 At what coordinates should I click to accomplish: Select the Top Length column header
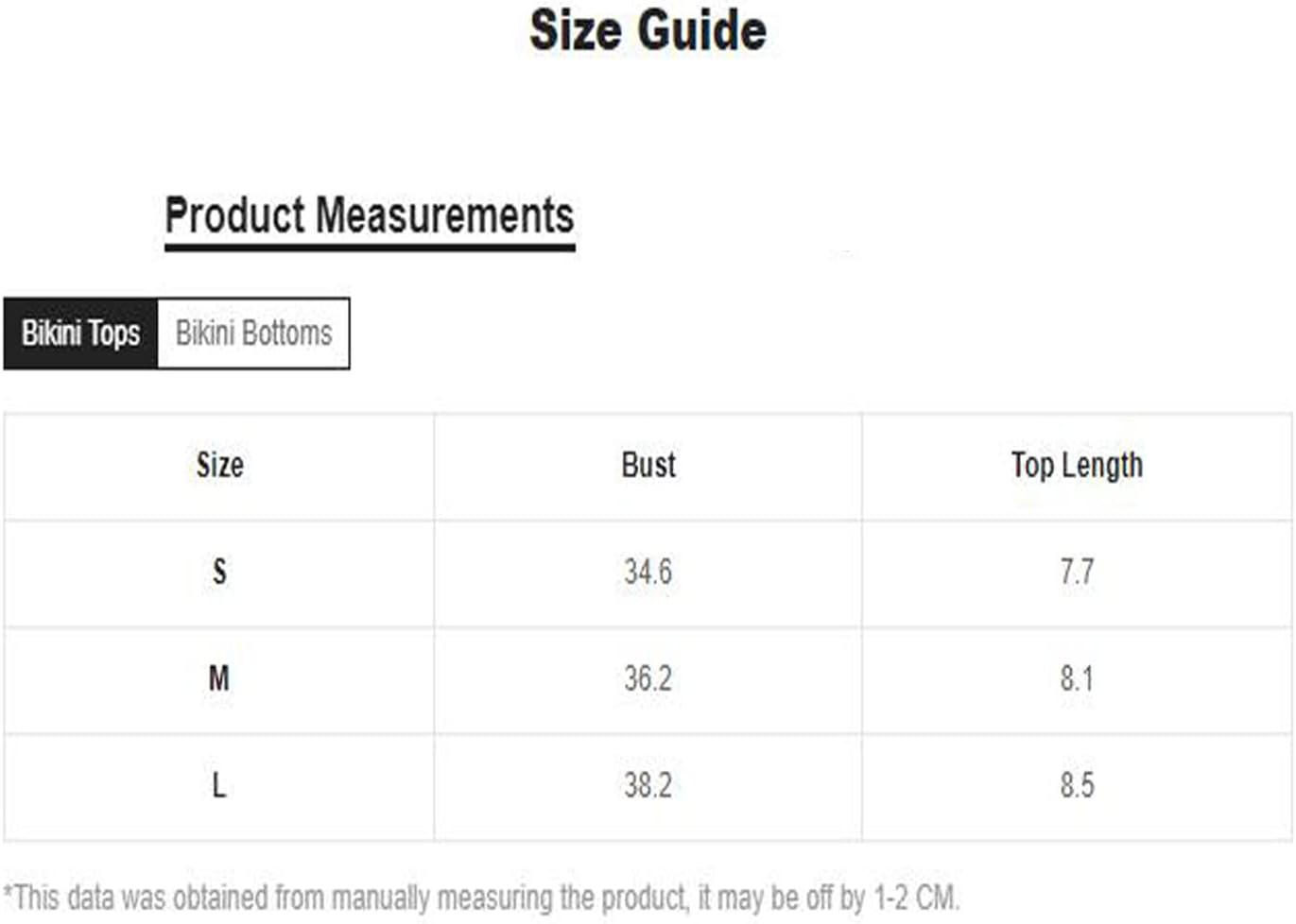coord(1077,466)
